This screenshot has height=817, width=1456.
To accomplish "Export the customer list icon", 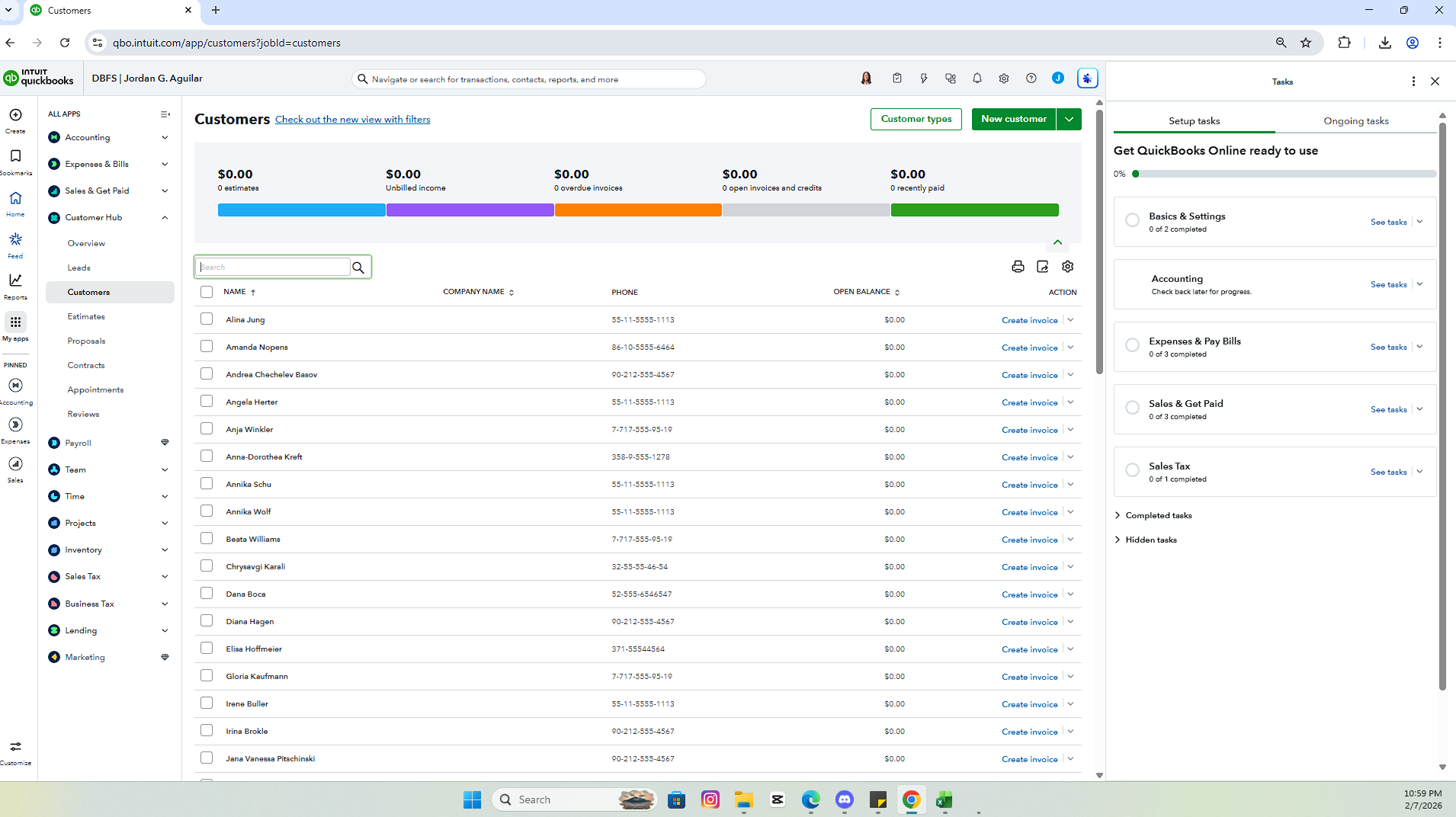I will [x=1043, y=267].
